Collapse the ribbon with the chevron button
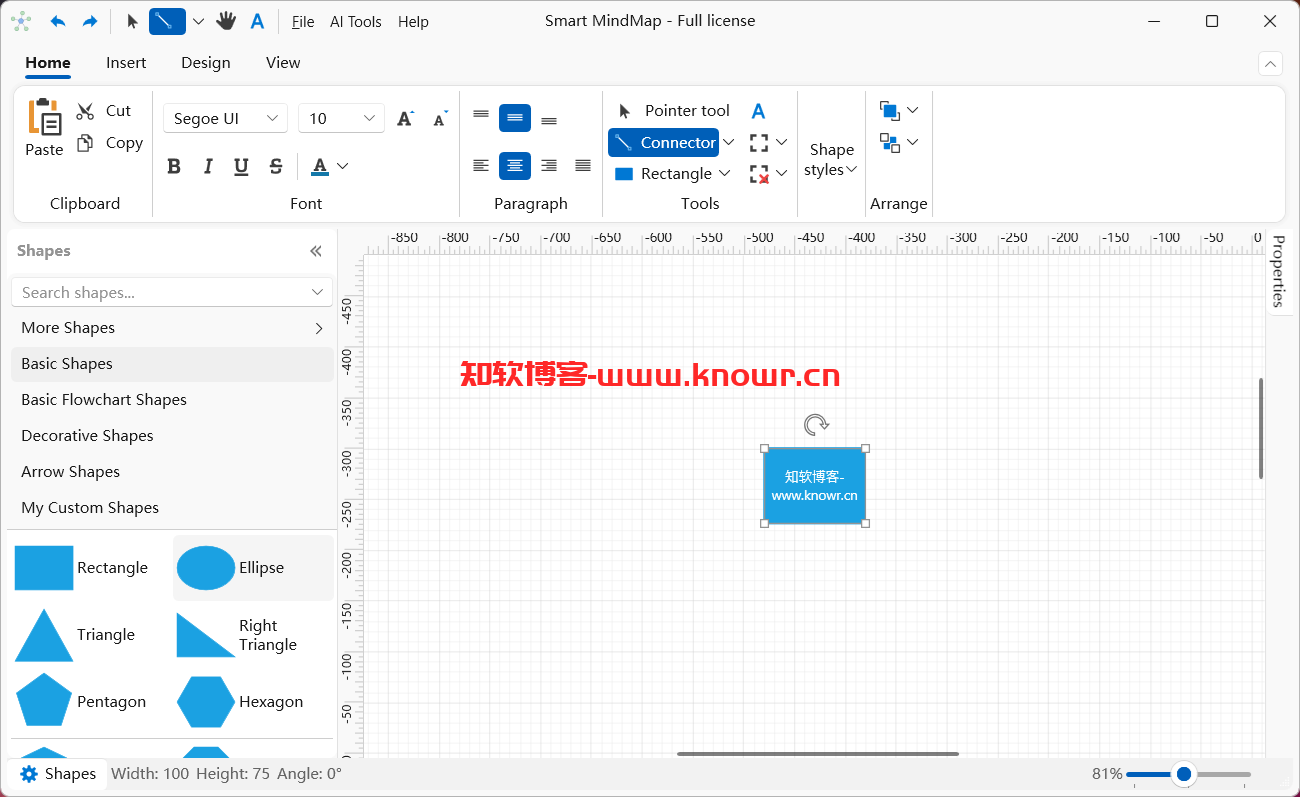The height and width of the screenshot is (797, 1300). click(1270, 64)
